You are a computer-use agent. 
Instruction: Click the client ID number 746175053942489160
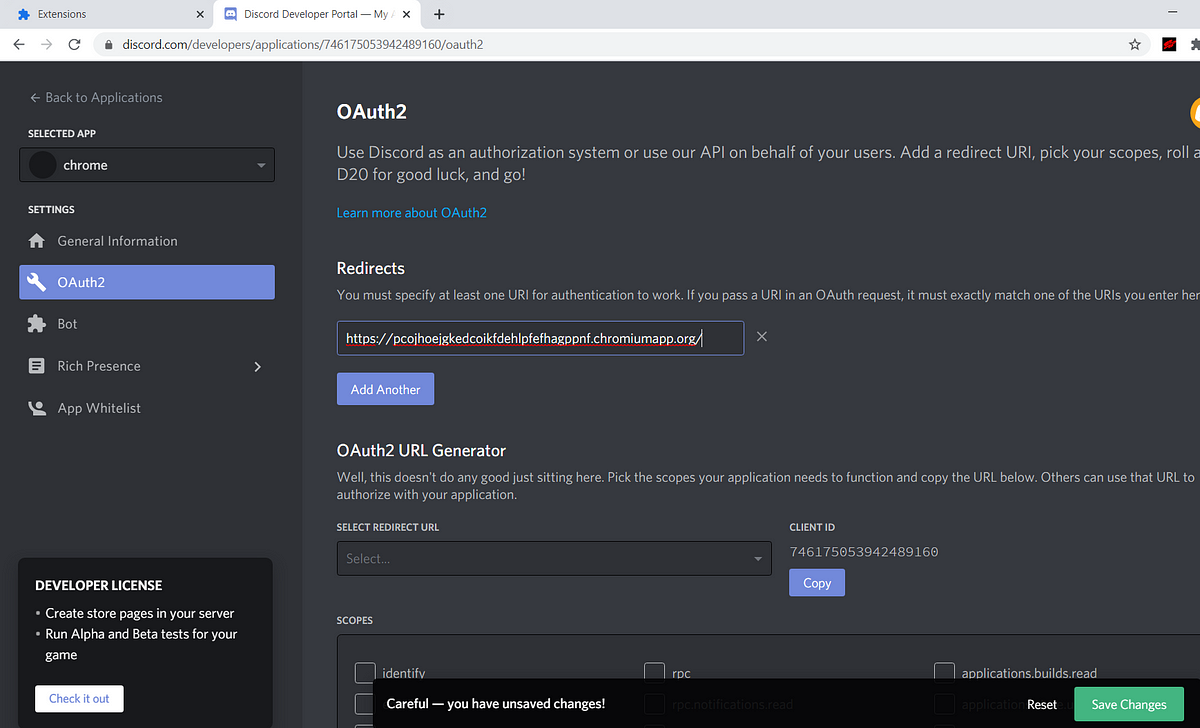point(864,552)
